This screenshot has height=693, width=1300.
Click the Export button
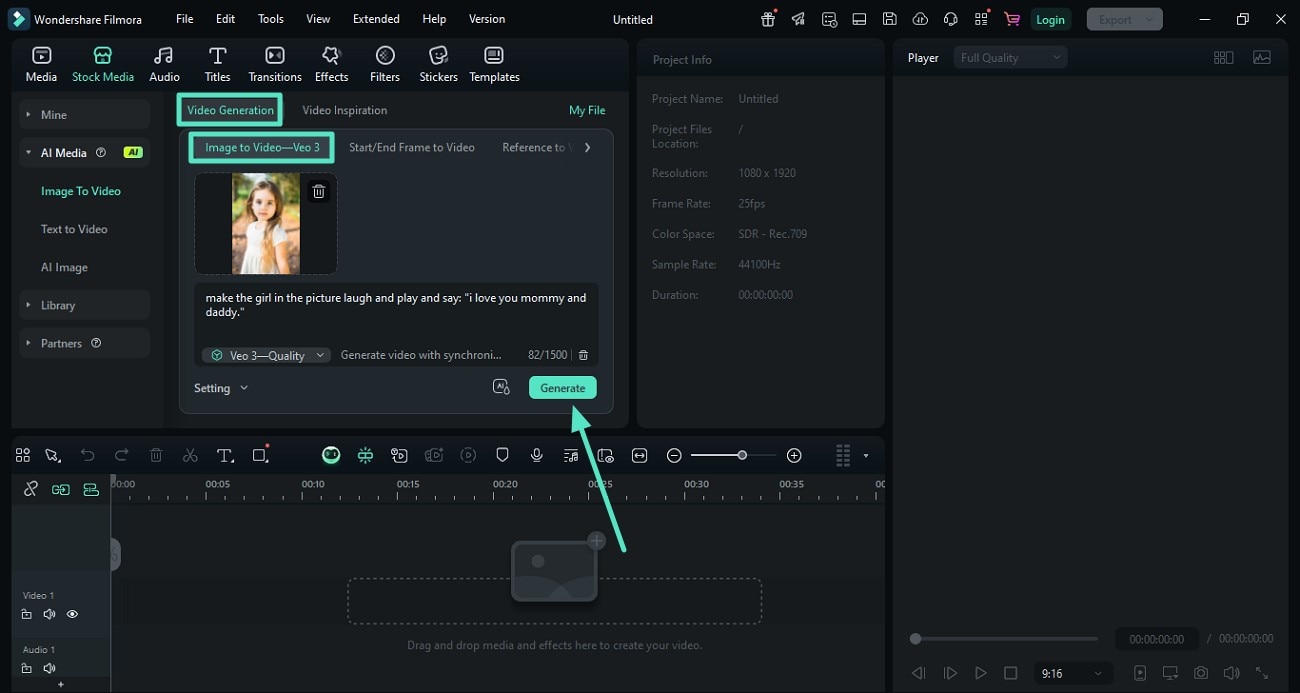[1125, 19]
